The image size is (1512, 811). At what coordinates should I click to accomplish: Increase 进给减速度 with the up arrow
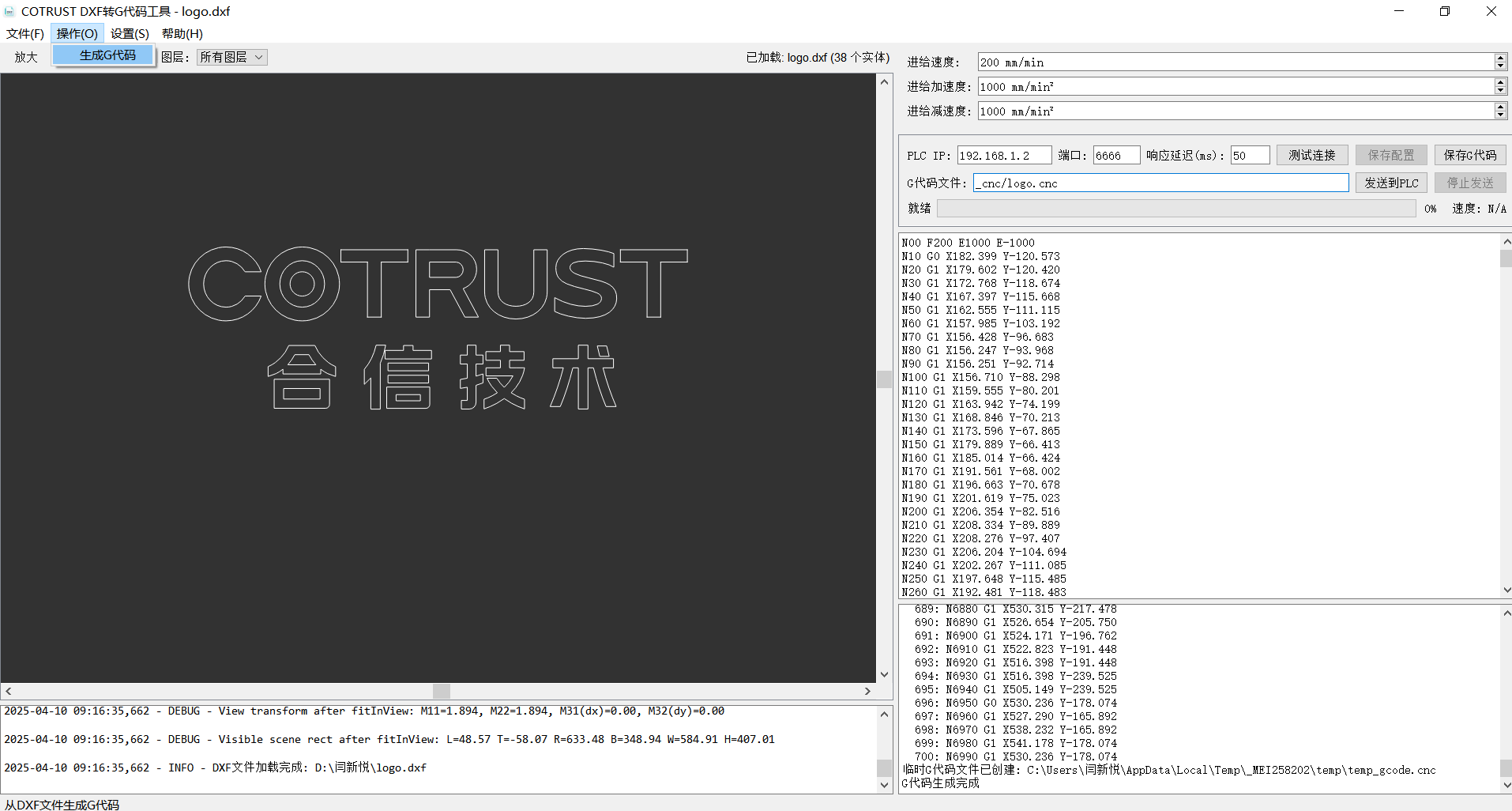click(x=1500, y=107)
